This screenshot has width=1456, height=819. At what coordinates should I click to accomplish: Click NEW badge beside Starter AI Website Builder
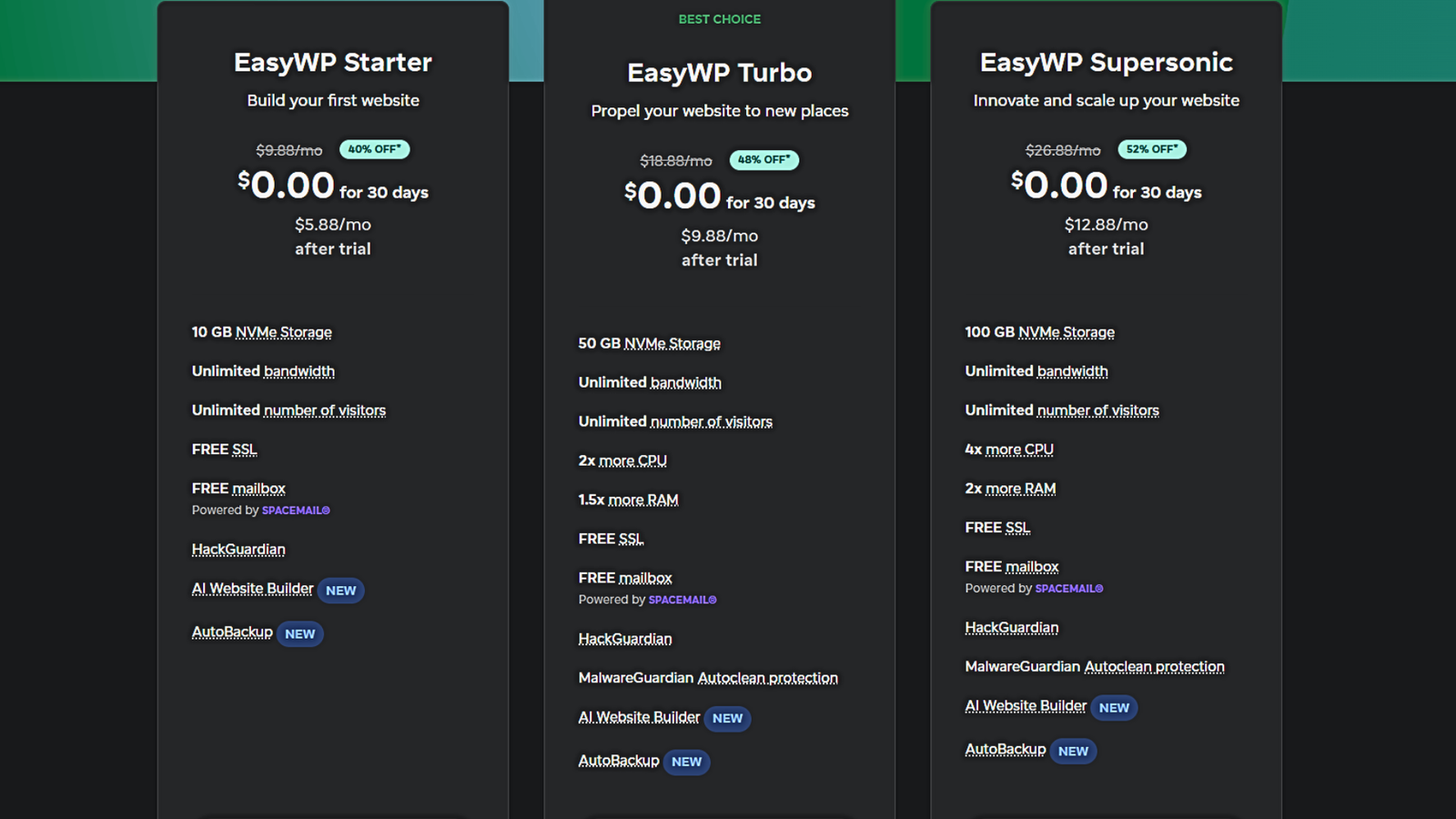pyautogui.click(x=341, y=591)
